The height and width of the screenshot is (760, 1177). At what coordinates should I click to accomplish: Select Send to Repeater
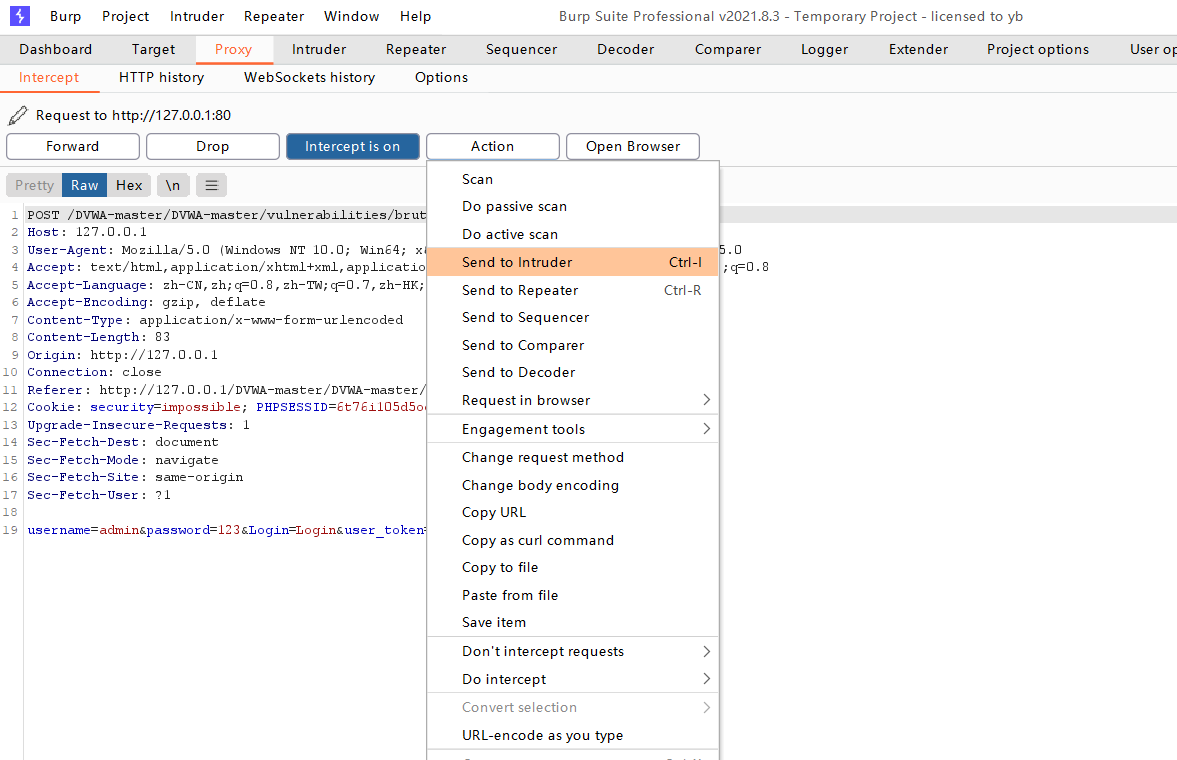point(573,290)
